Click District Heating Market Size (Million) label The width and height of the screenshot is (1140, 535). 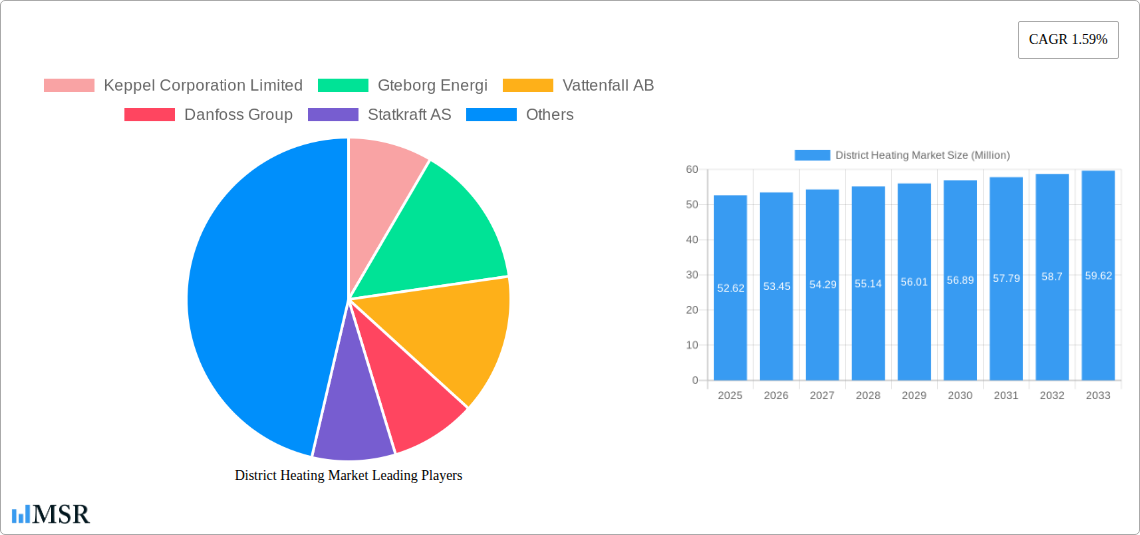(923, 155)
